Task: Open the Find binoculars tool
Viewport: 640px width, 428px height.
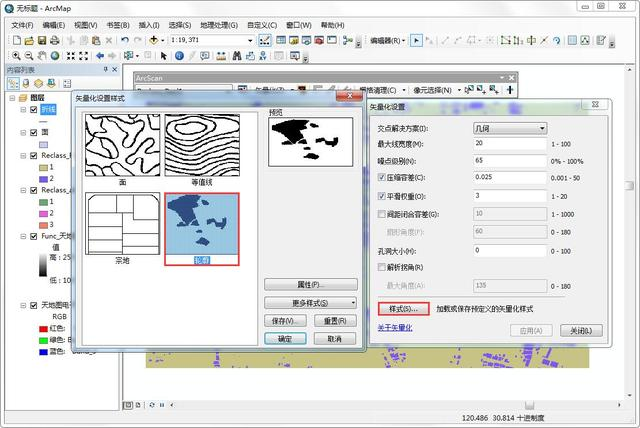Action: point(237,56)
